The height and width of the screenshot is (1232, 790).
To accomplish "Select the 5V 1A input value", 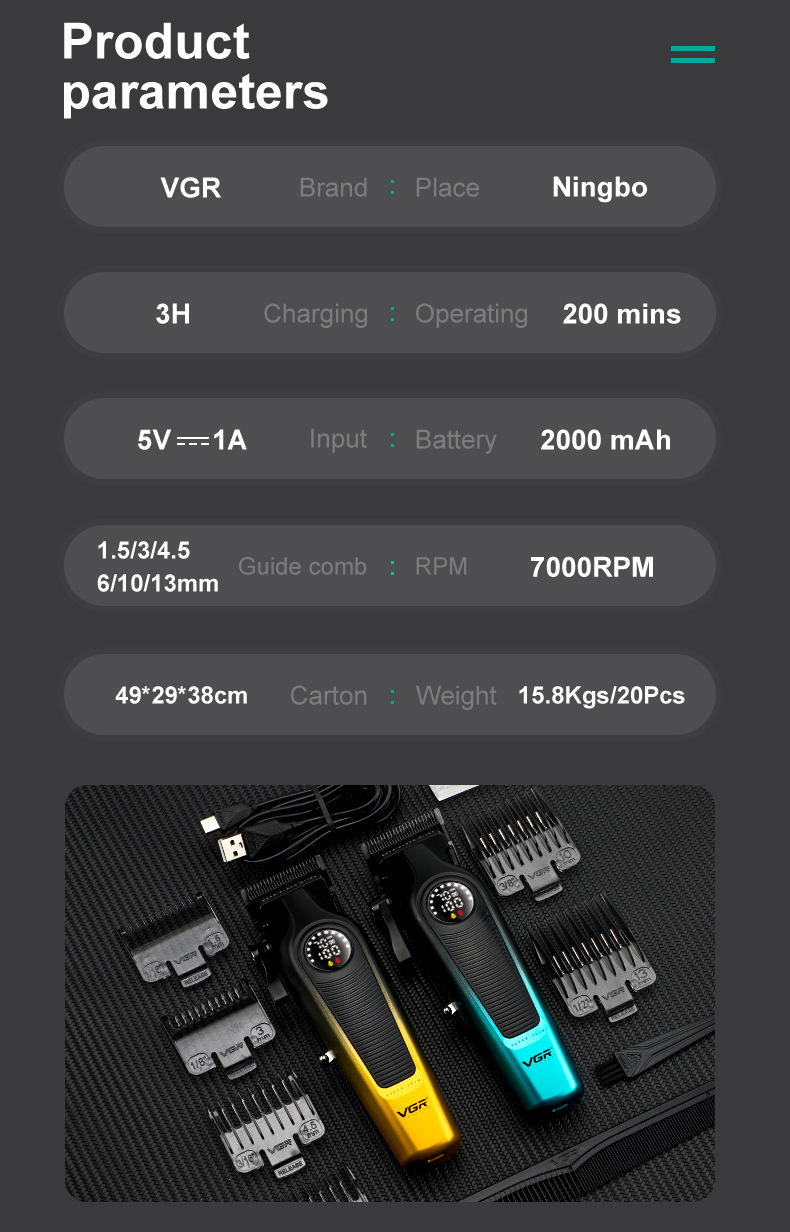I will click(192, 440).
